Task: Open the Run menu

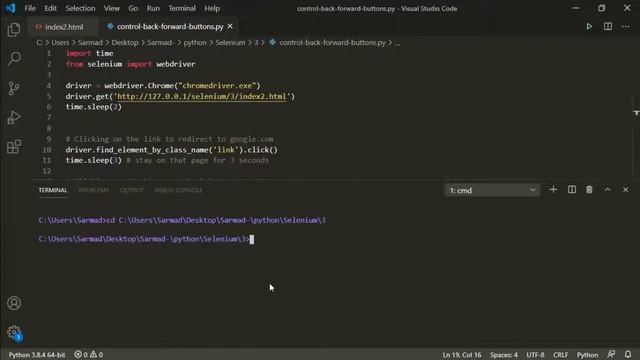Action: [153, 8]
